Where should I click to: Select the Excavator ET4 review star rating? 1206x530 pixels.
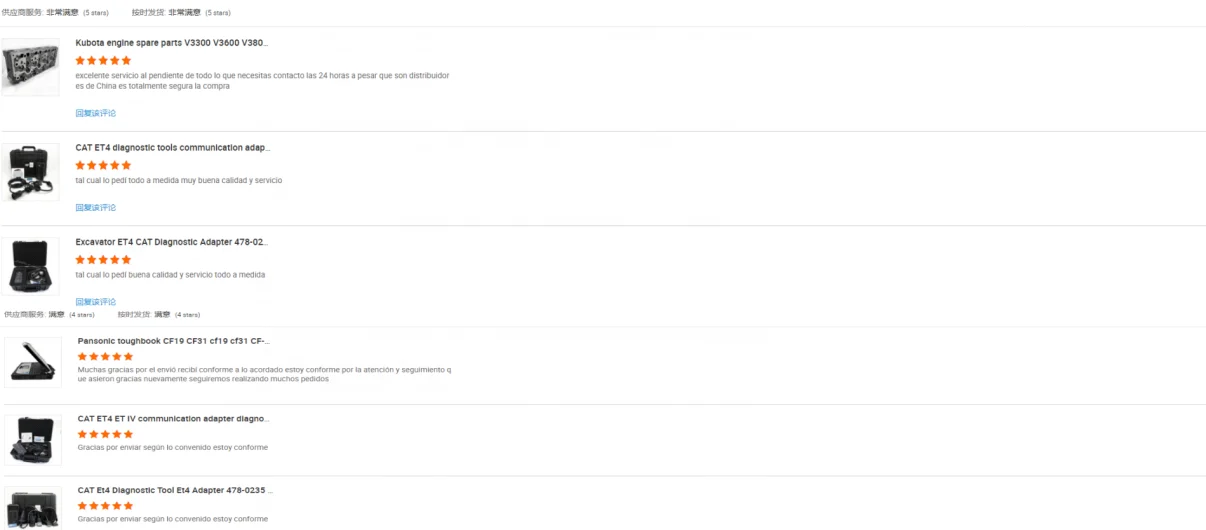point(103,260)
